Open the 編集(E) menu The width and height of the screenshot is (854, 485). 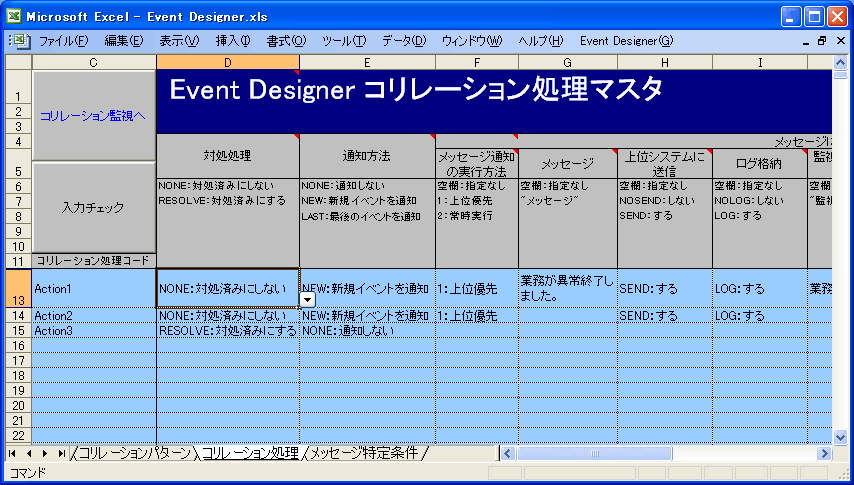click(x=124, y=41)
